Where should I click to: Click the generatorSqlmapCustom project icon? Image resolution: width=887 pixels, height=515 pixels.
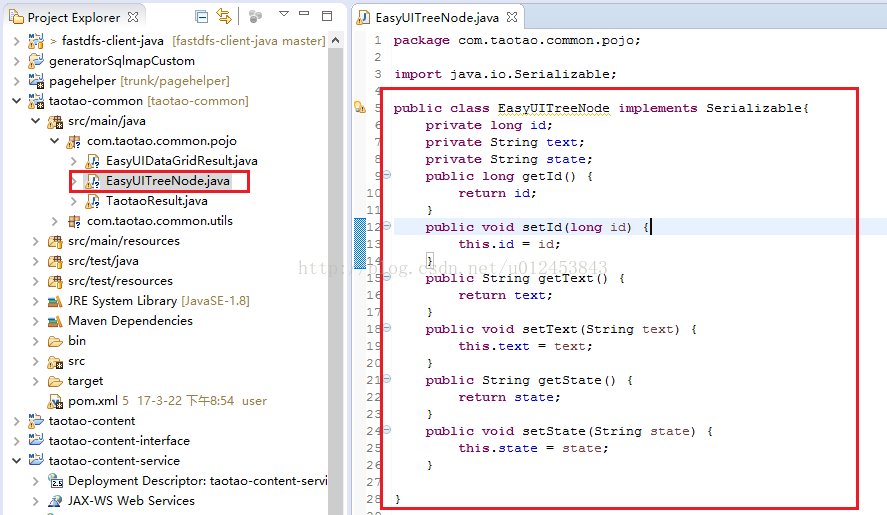[36, 61]
